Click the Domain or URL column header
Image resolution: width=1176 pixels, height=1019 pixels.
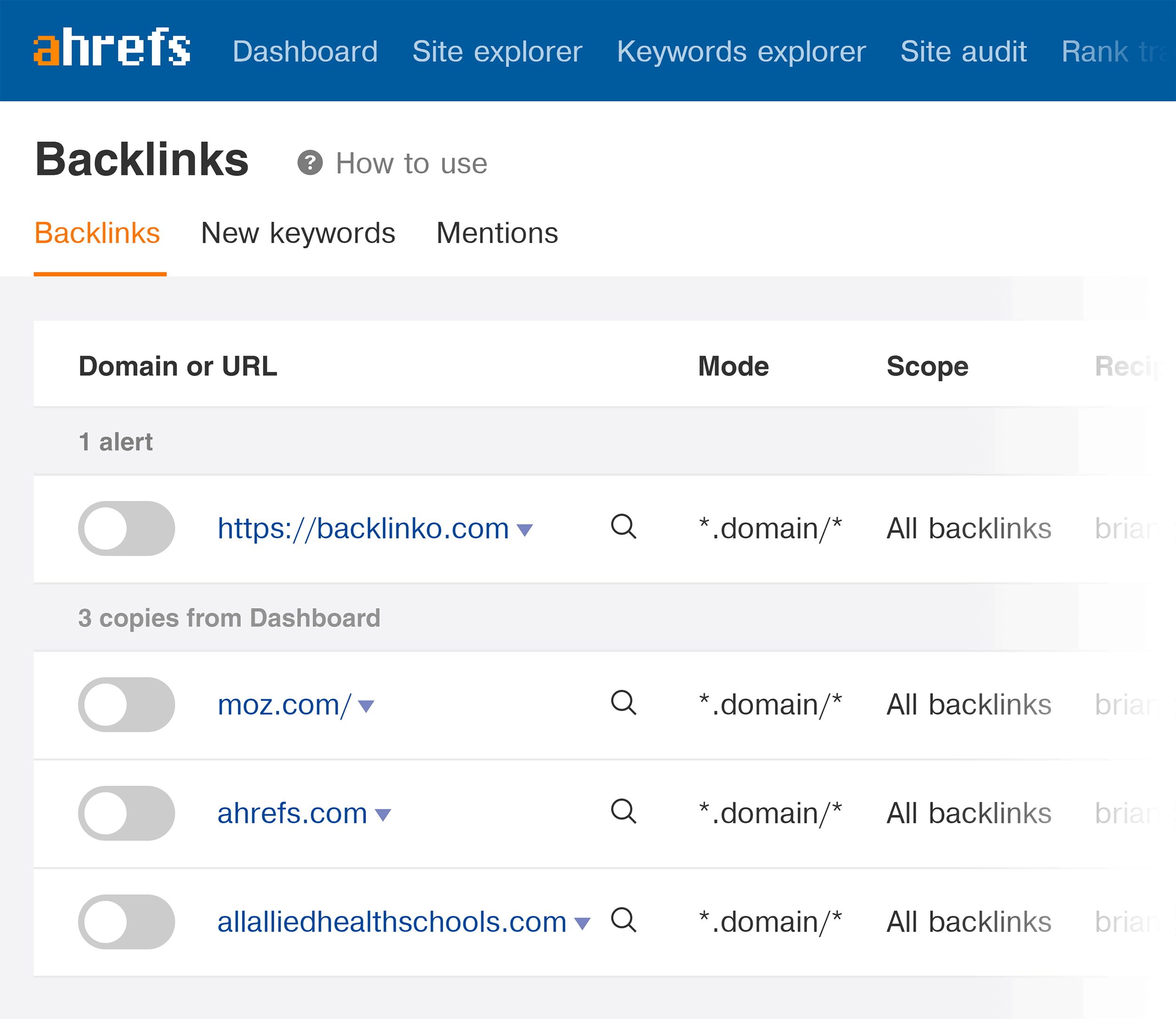(178, 366)
